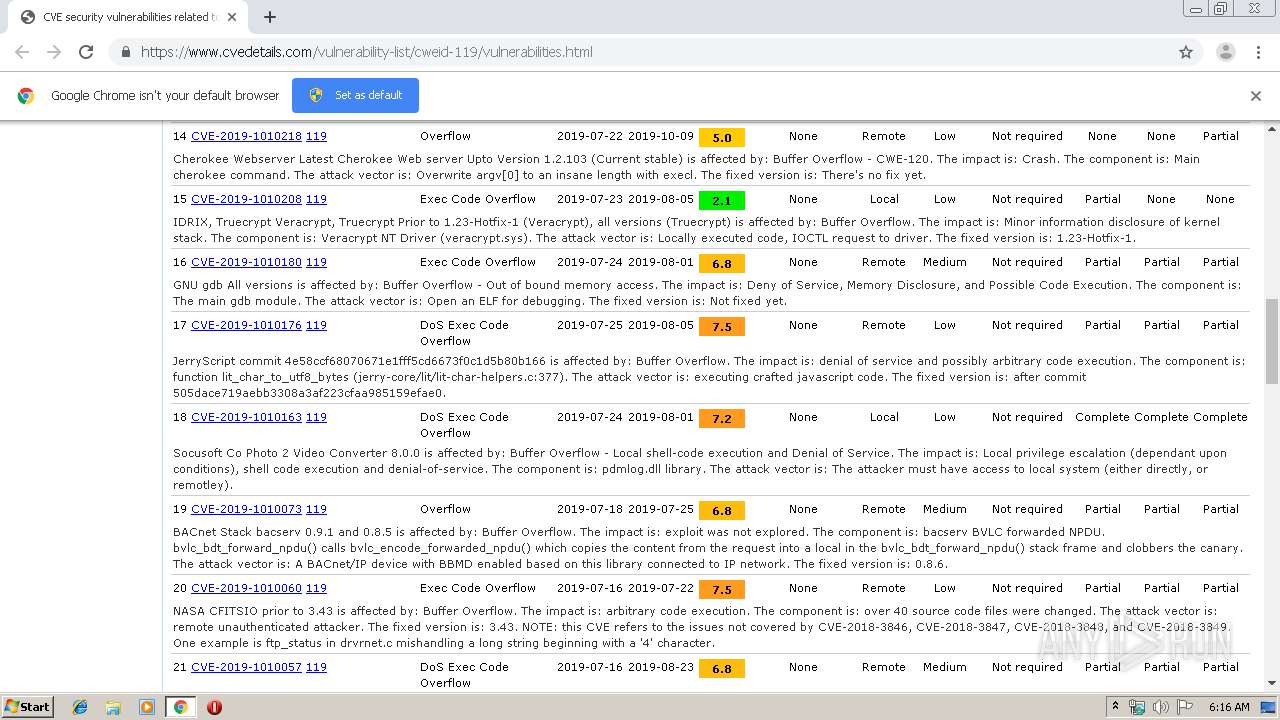Select the 7.5 score cell for CVE-2019-1010176

point(721,326)
